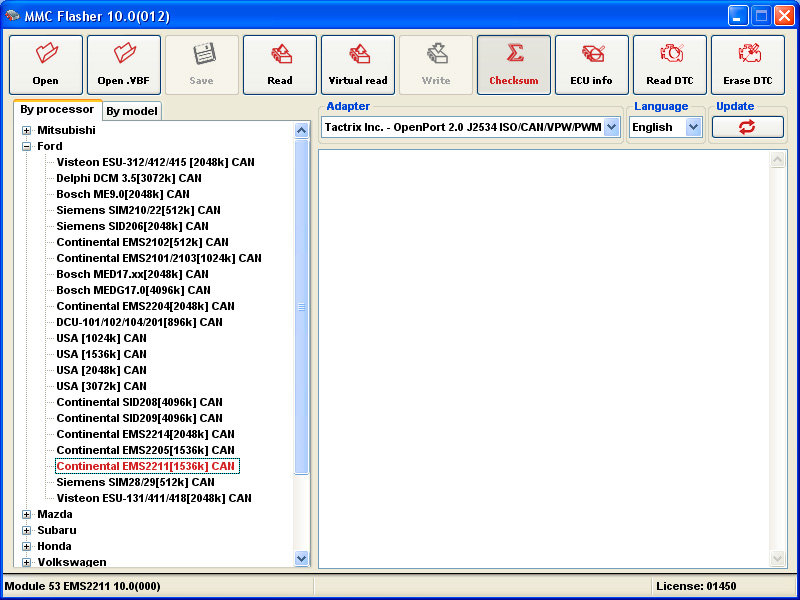Select Bosch ME9.0[2048k] CAN entry

tap(123, 194)
